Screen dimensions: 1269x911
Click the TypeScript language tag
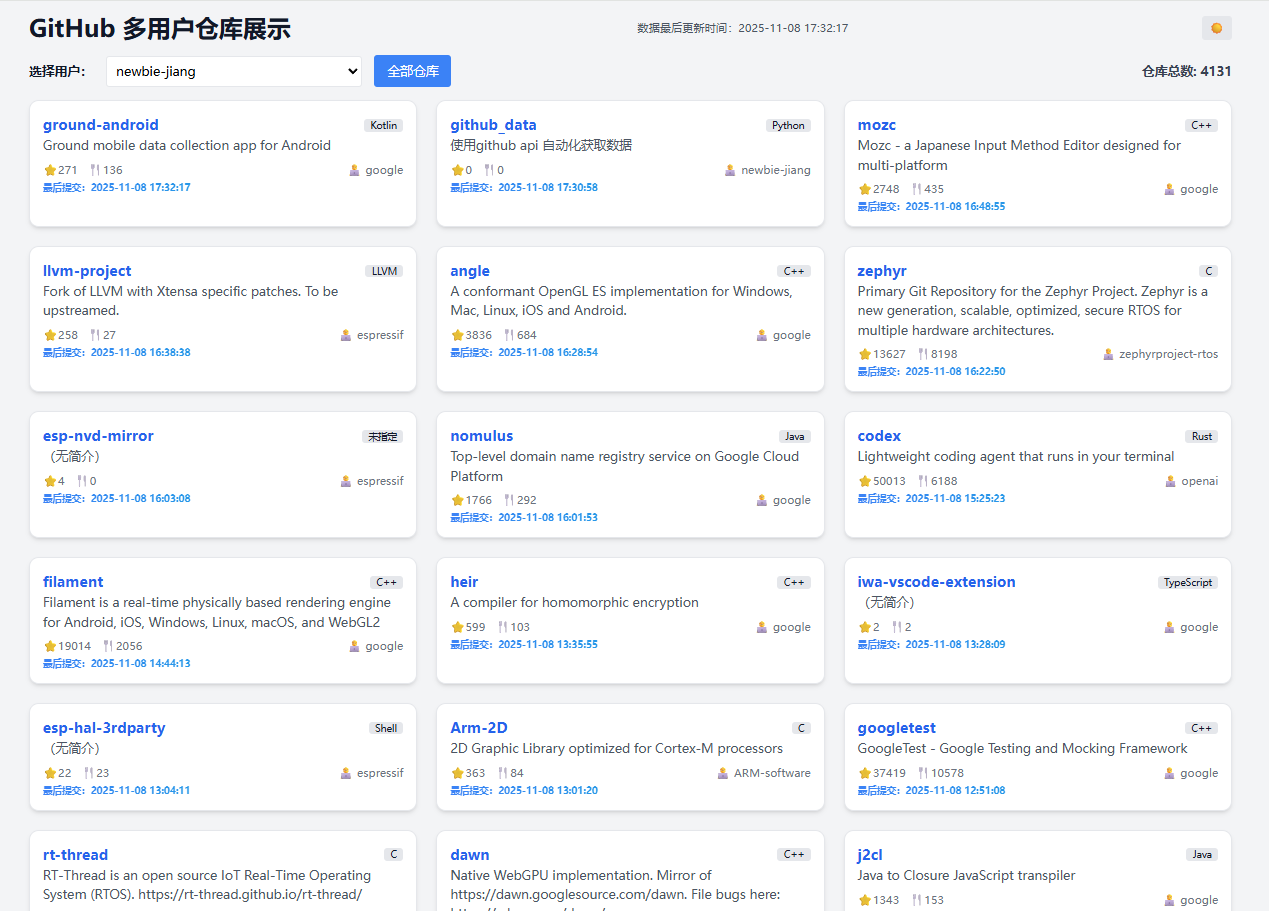(x=1188, y=583)
